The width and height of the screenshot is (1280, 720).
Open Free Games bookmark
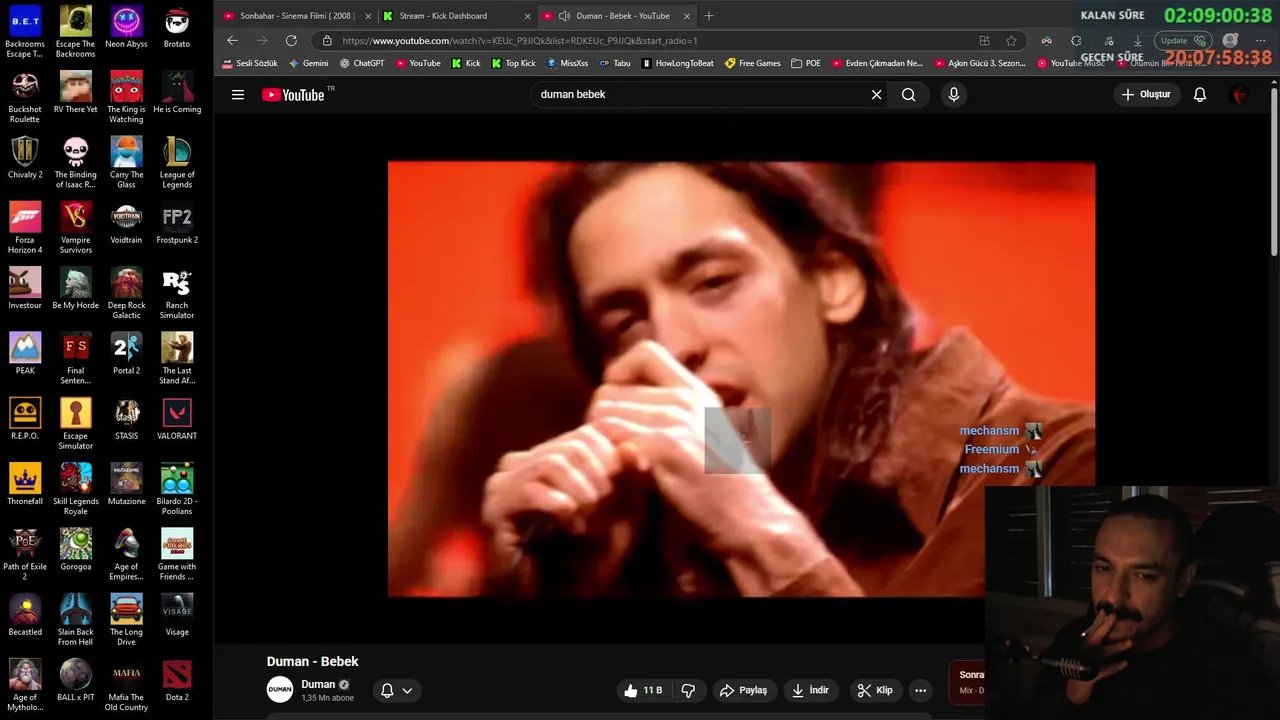tap(753, 63)
